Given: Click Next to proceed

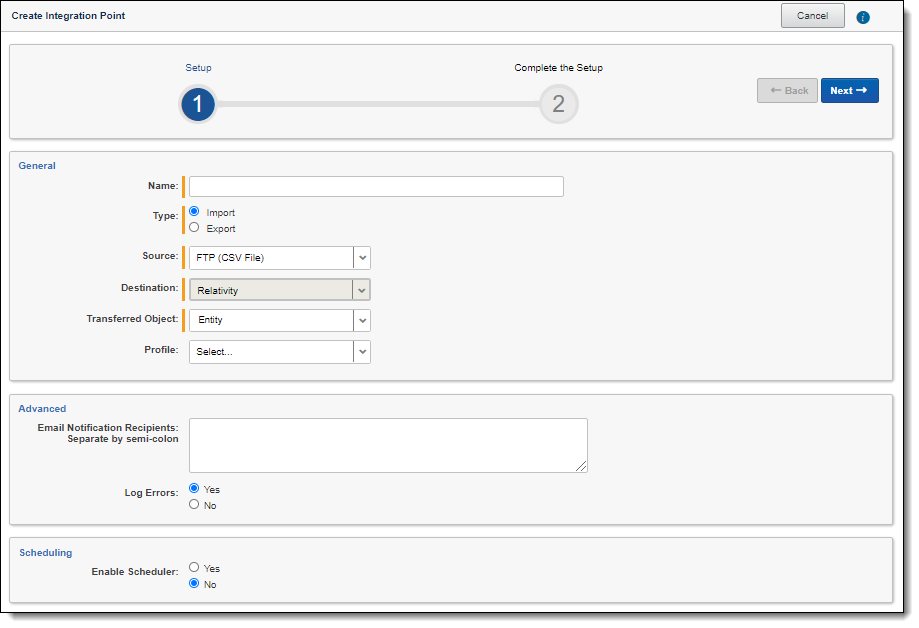Looking at the screenshot, I should pos(849,91).
